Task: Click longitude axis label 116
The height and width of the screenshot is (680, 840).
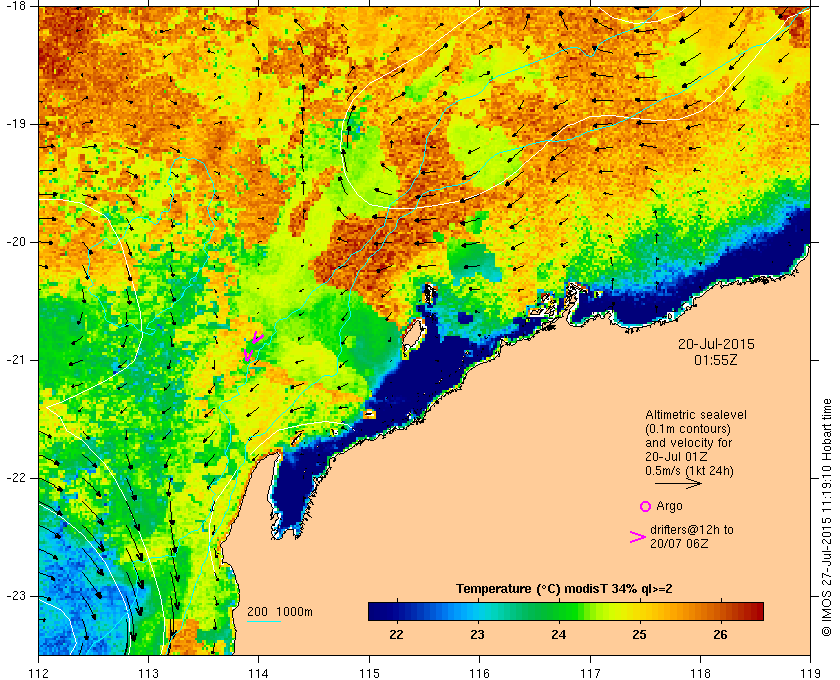Action: coord(479,672)
